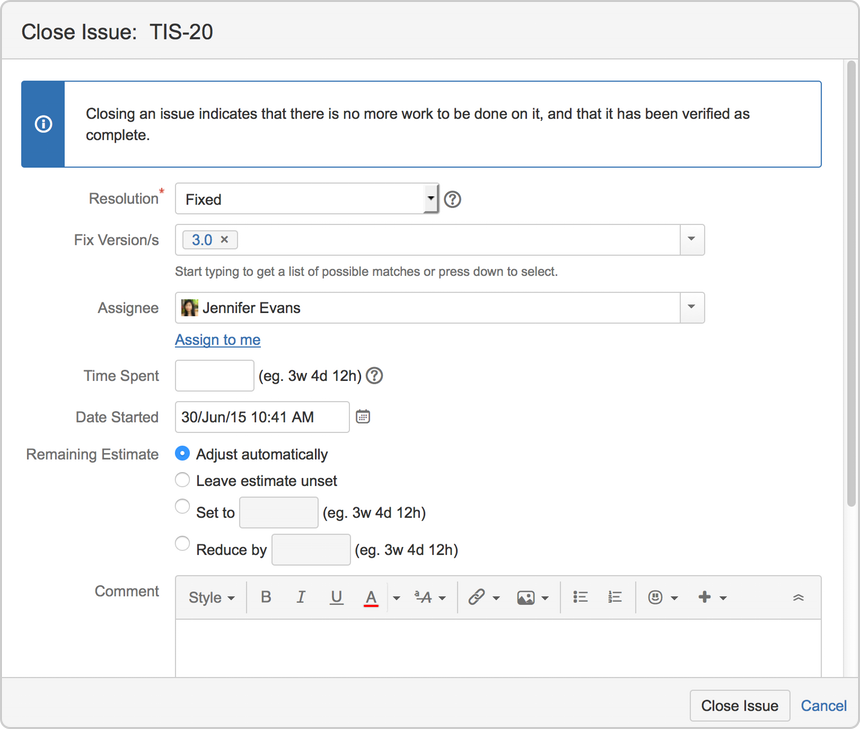Toggle italic formatting in comment editor
The width and height of the screenshot is (860, 730).
coord(301,597)
